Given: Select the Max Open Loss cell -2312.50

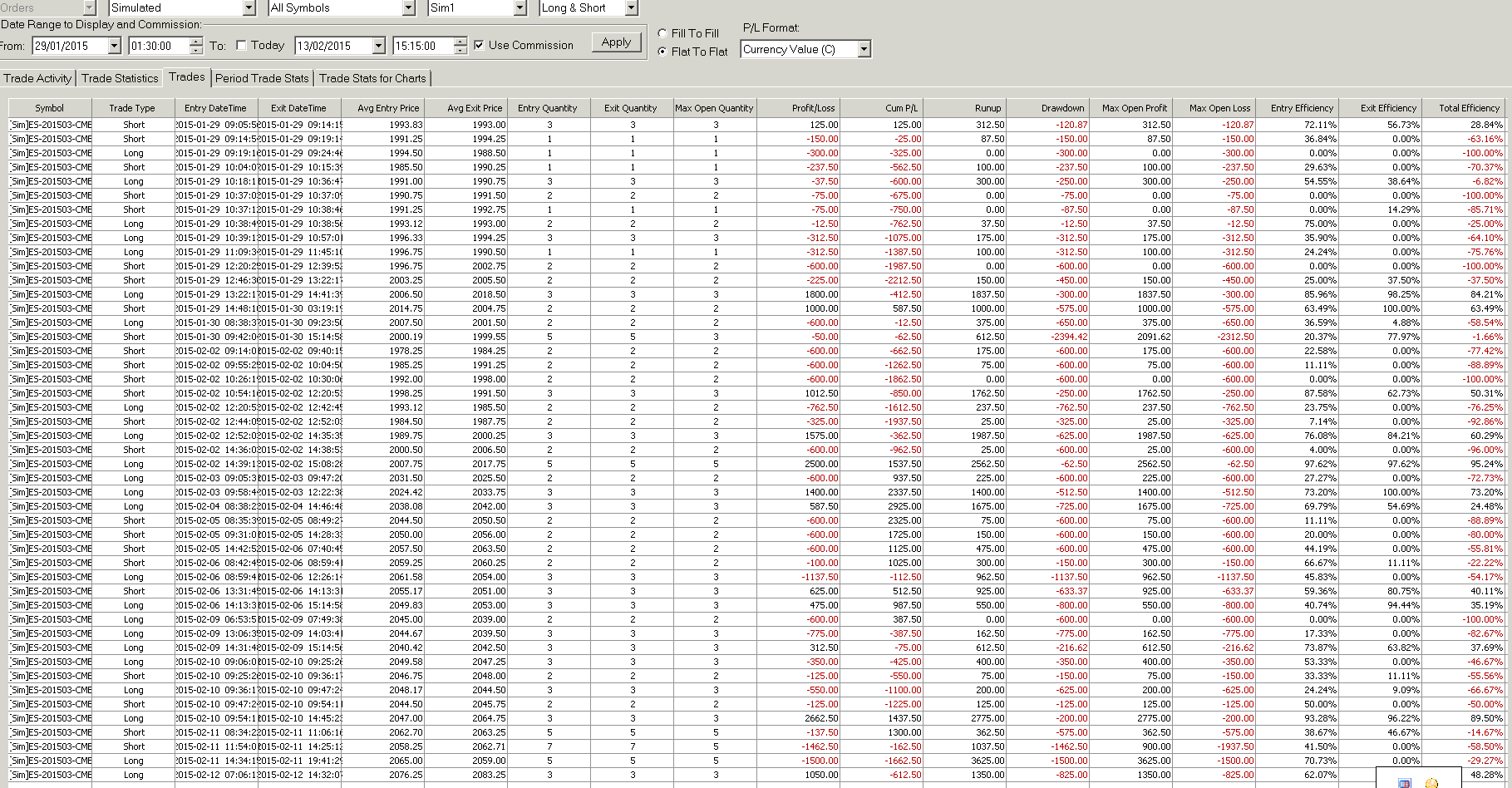Looking at the screenshot, I should pos(1214,337).
